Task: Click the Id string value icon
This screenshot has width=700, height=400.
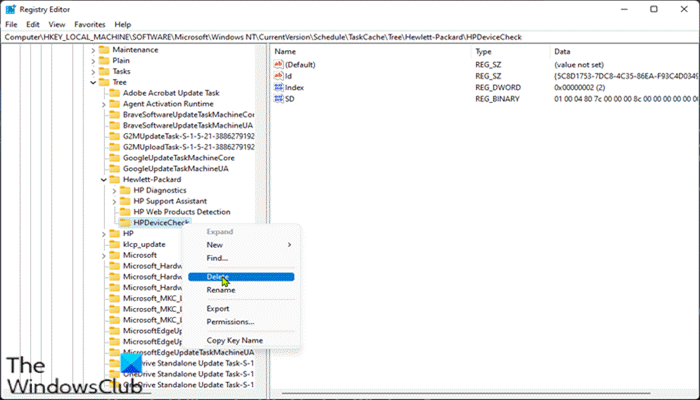Action: tap(279, 76)
